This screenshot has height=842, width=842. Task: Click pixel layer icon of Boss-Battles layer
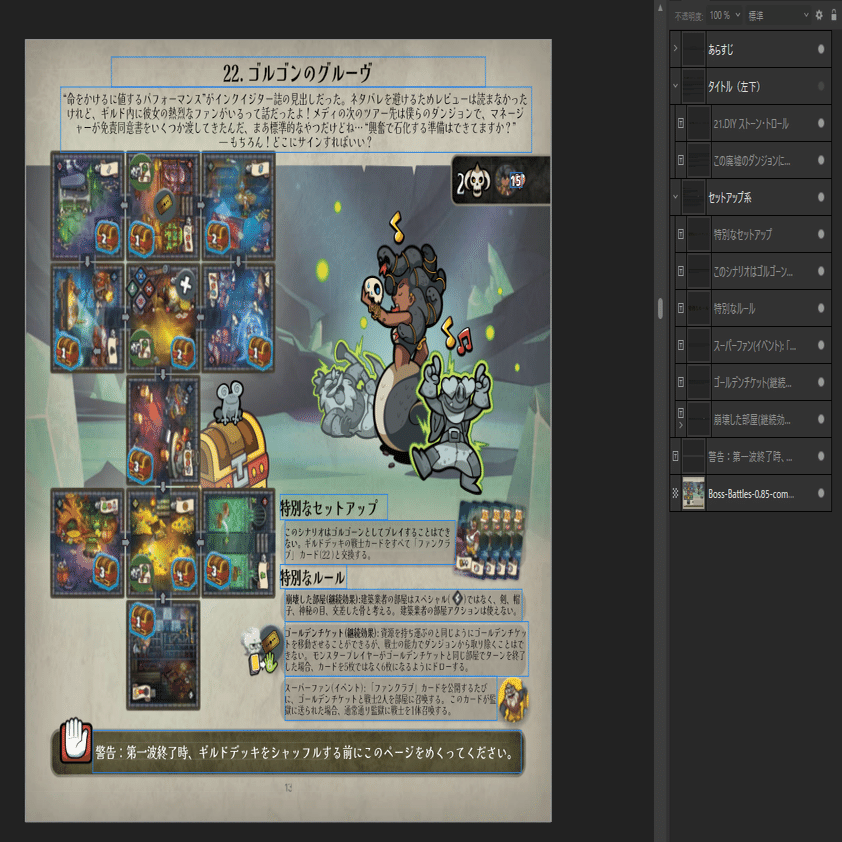click(x=675, y=493)
